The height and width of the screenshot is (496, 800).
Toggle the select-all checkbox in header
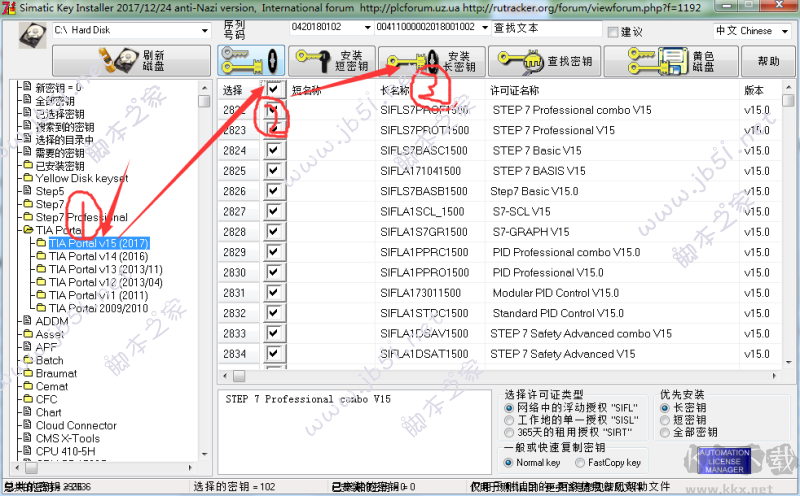point(273,89)
